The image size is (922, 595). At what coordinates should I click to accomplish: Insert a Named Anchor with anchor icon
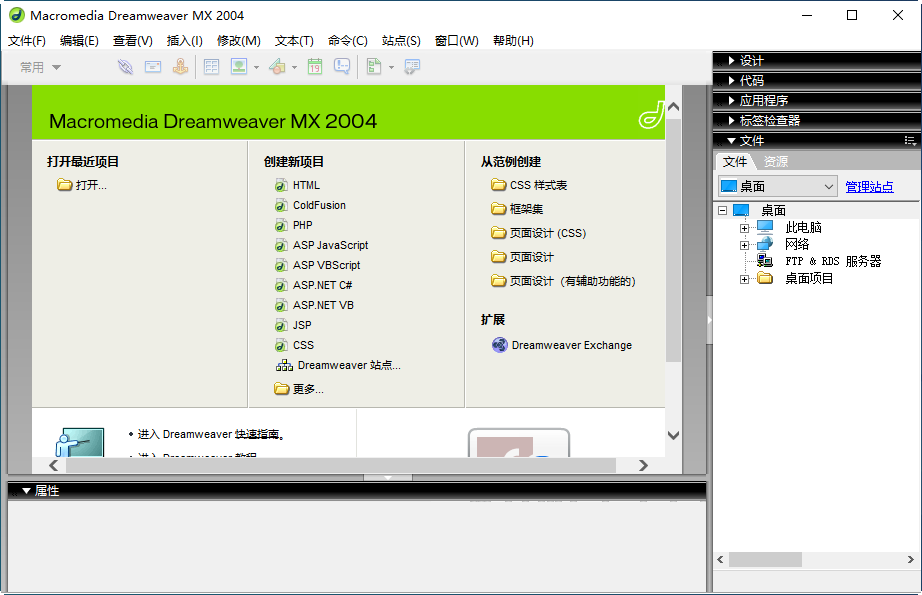181,66
